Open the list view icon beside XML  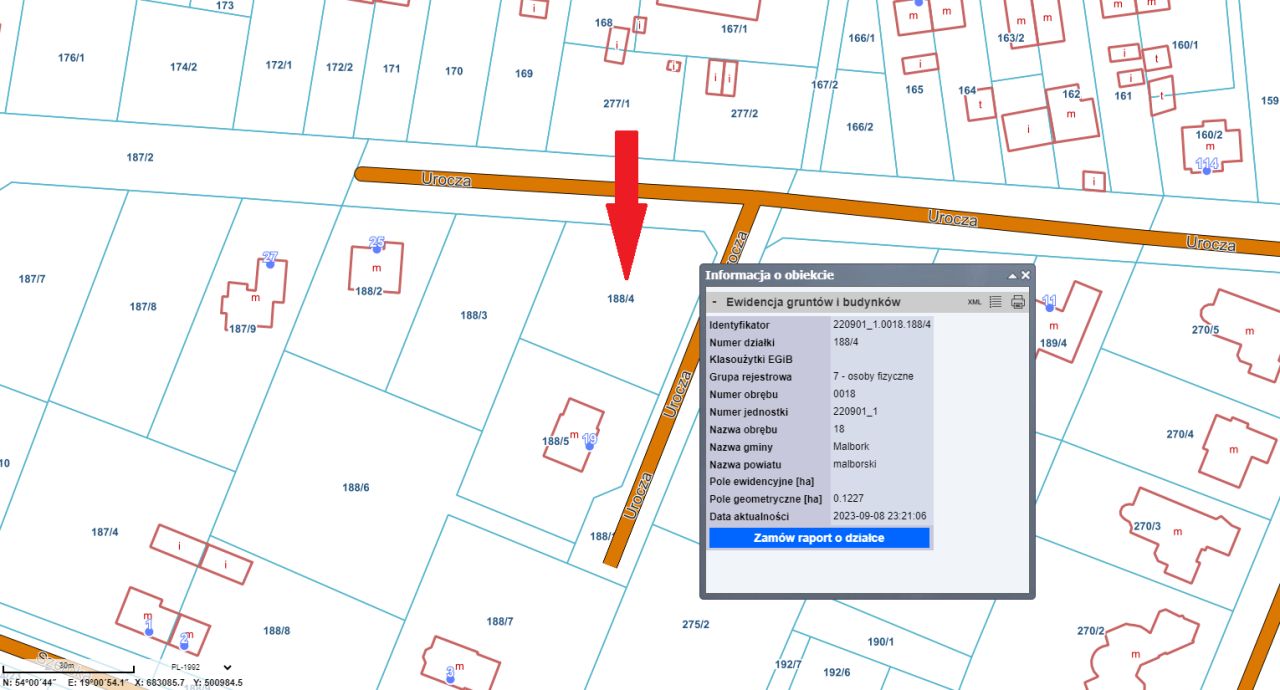point(996,302)
